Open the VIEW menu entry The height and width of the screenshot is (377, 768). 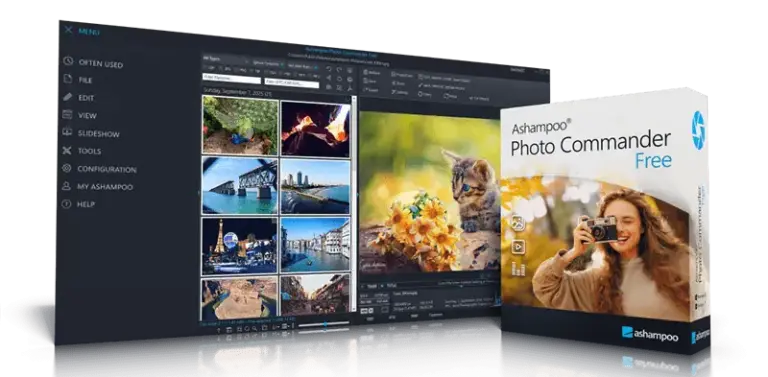coord(80,116)
